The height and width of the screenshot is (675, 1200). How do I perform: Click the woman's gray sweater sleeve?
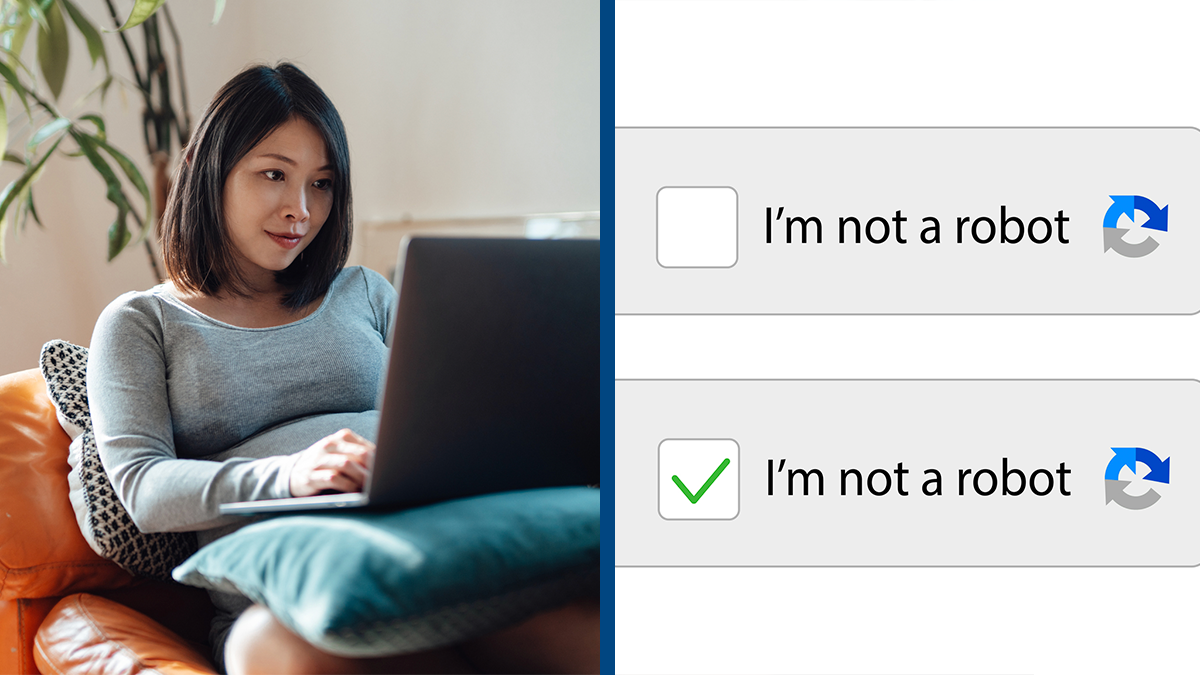tap(150, 440)
